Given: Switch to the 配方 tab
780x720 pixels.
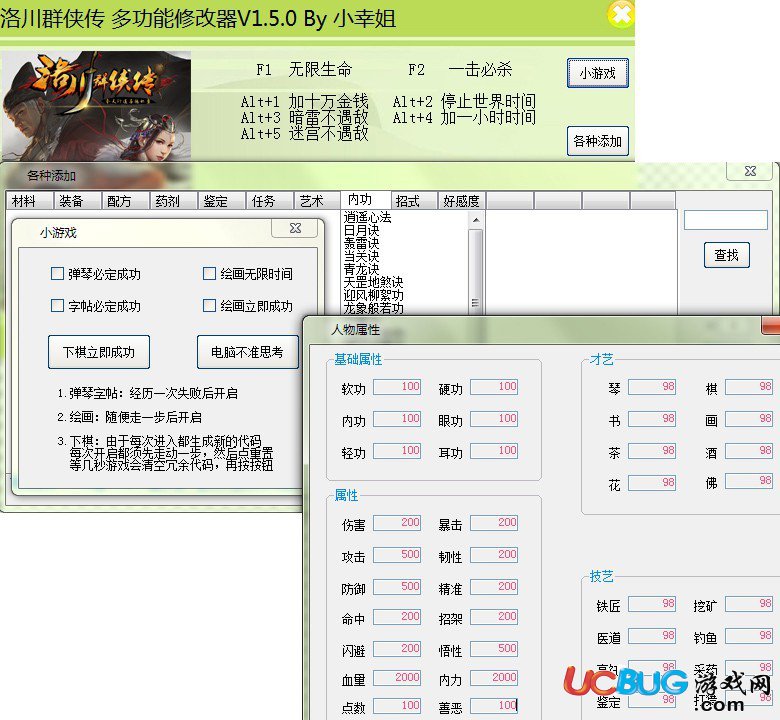Looking at the screenshot, I should click(125, 201).
